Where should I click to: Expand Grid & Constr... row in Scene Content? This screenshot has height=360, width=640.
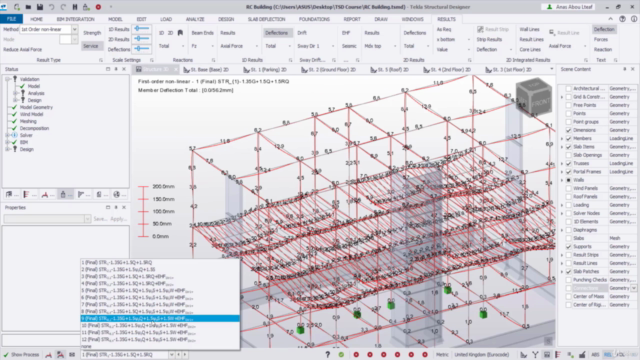(x=562, y=97)
